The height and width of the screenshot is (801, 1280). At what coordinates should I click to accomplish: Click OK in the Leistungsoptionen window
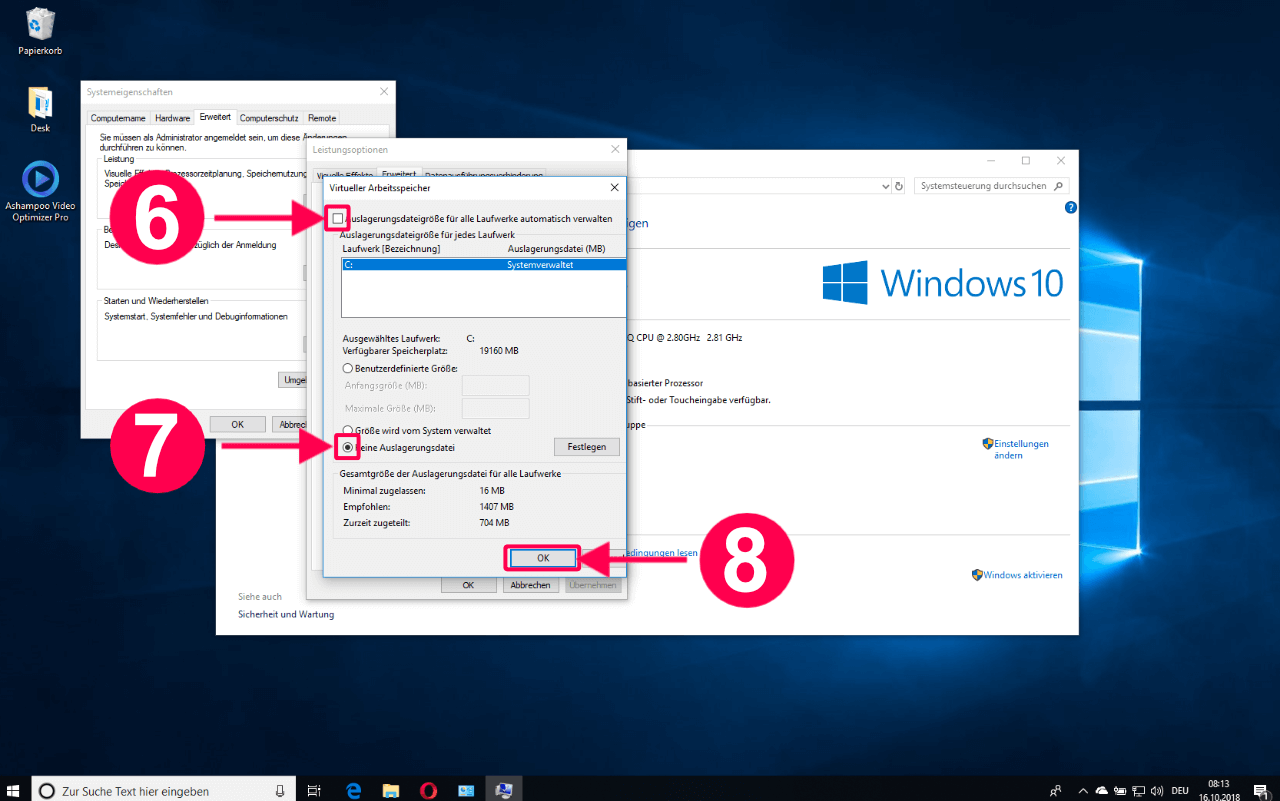pyautogui.click(x=468, y=585)
